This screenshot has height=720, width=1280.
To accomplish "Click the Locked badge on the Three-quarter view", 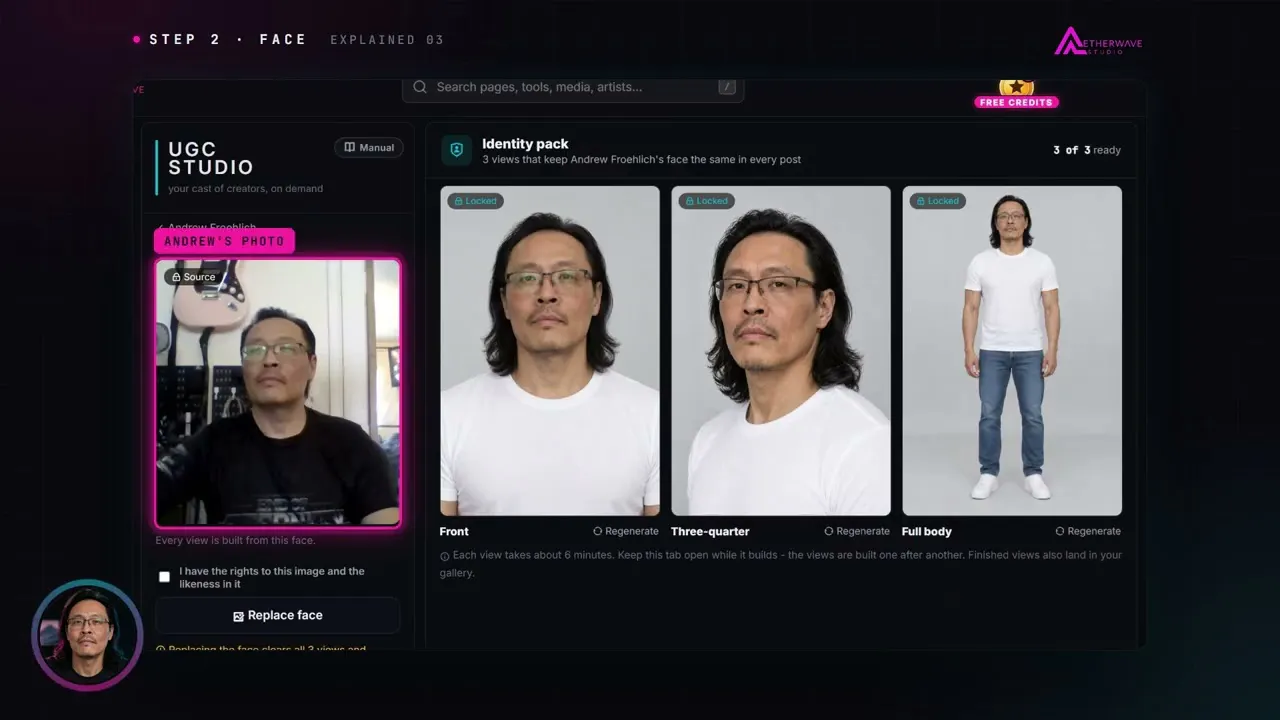I will coord(705,201).
